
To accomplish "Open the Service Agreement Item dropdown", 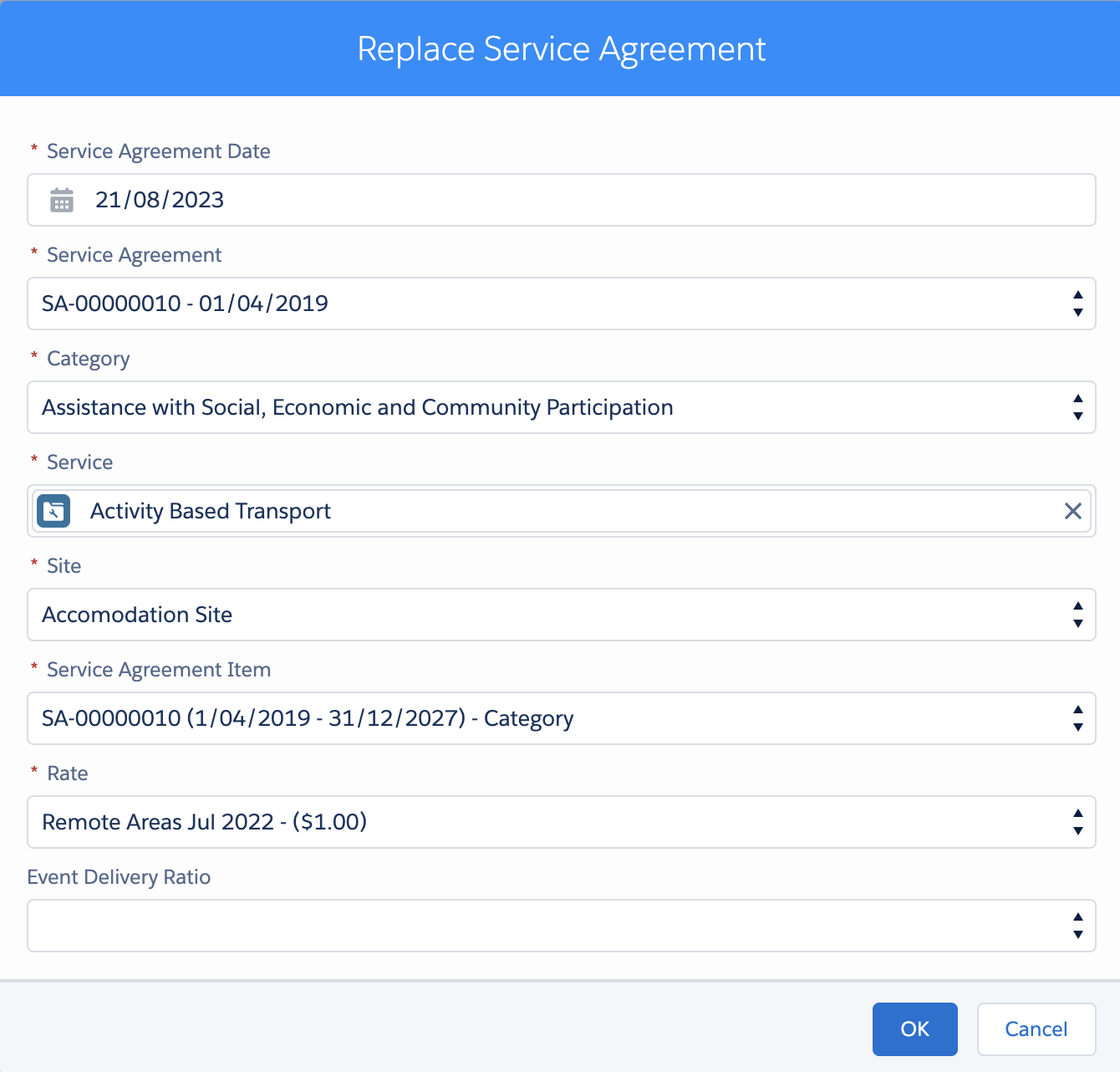I will [562, 718].
